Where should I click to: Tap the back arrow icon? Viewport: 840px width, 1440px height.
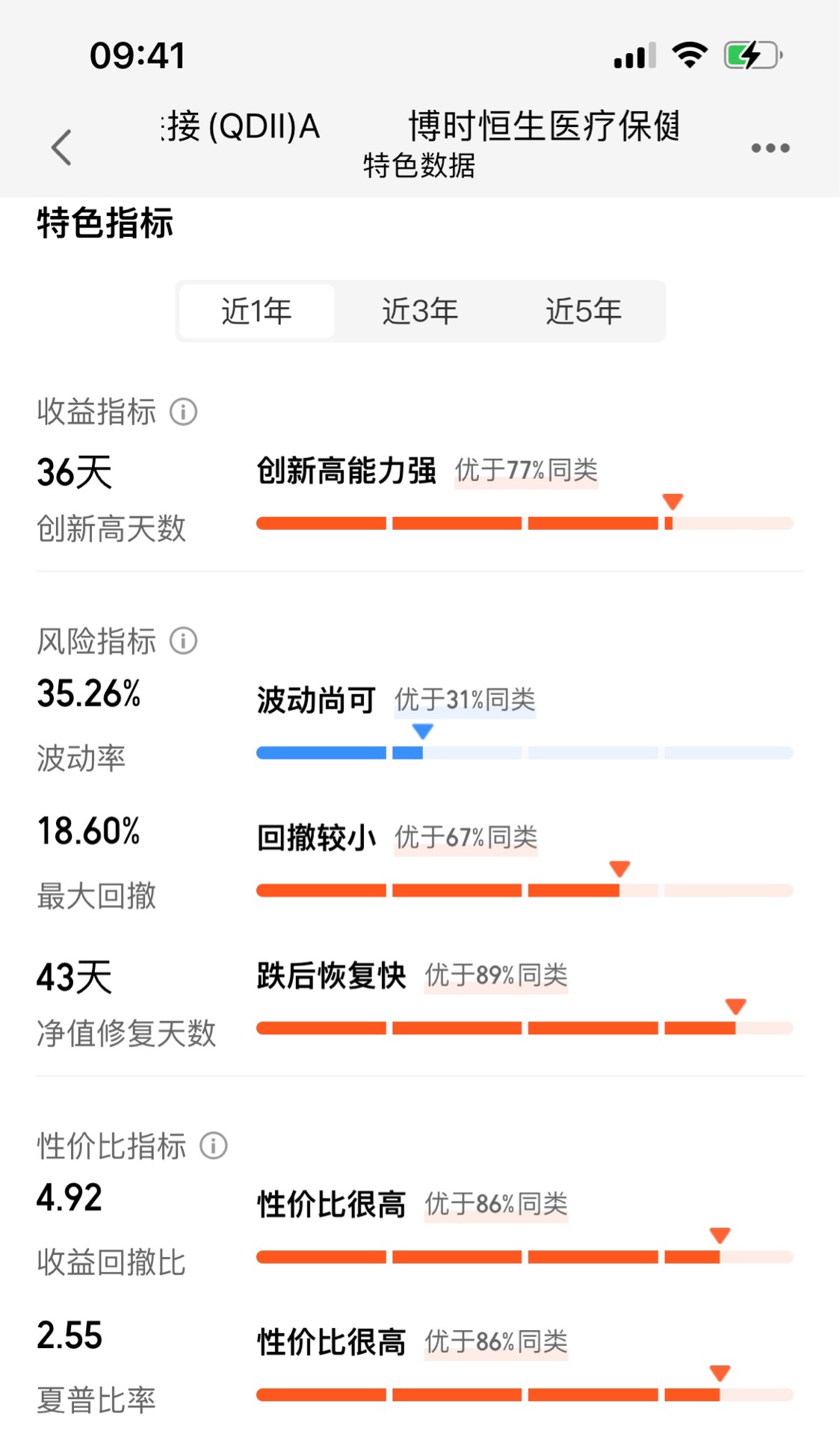(x=61, y=147)
